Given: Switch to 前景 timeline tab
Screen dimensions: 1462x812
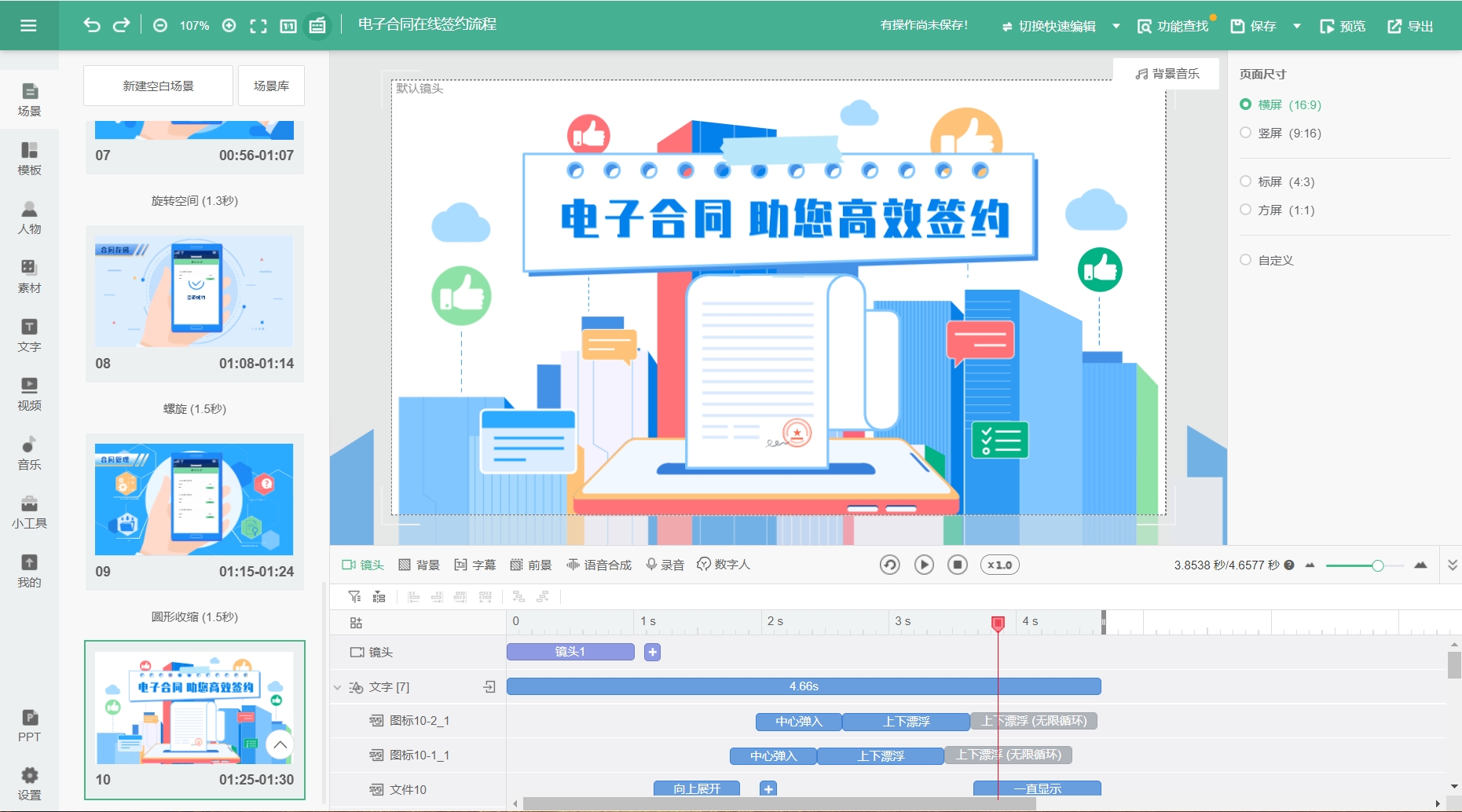Looking at the screenshot, I should click(x=530, y=565).
